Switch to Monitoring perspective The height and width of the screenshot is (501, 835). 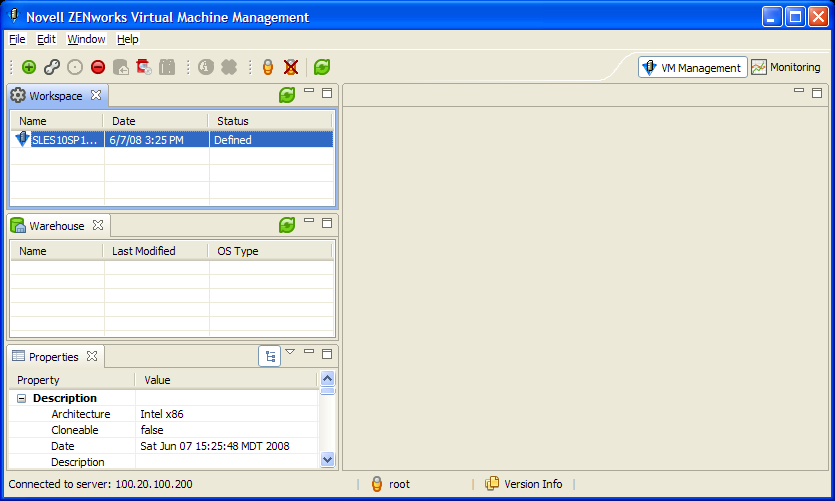786,67
